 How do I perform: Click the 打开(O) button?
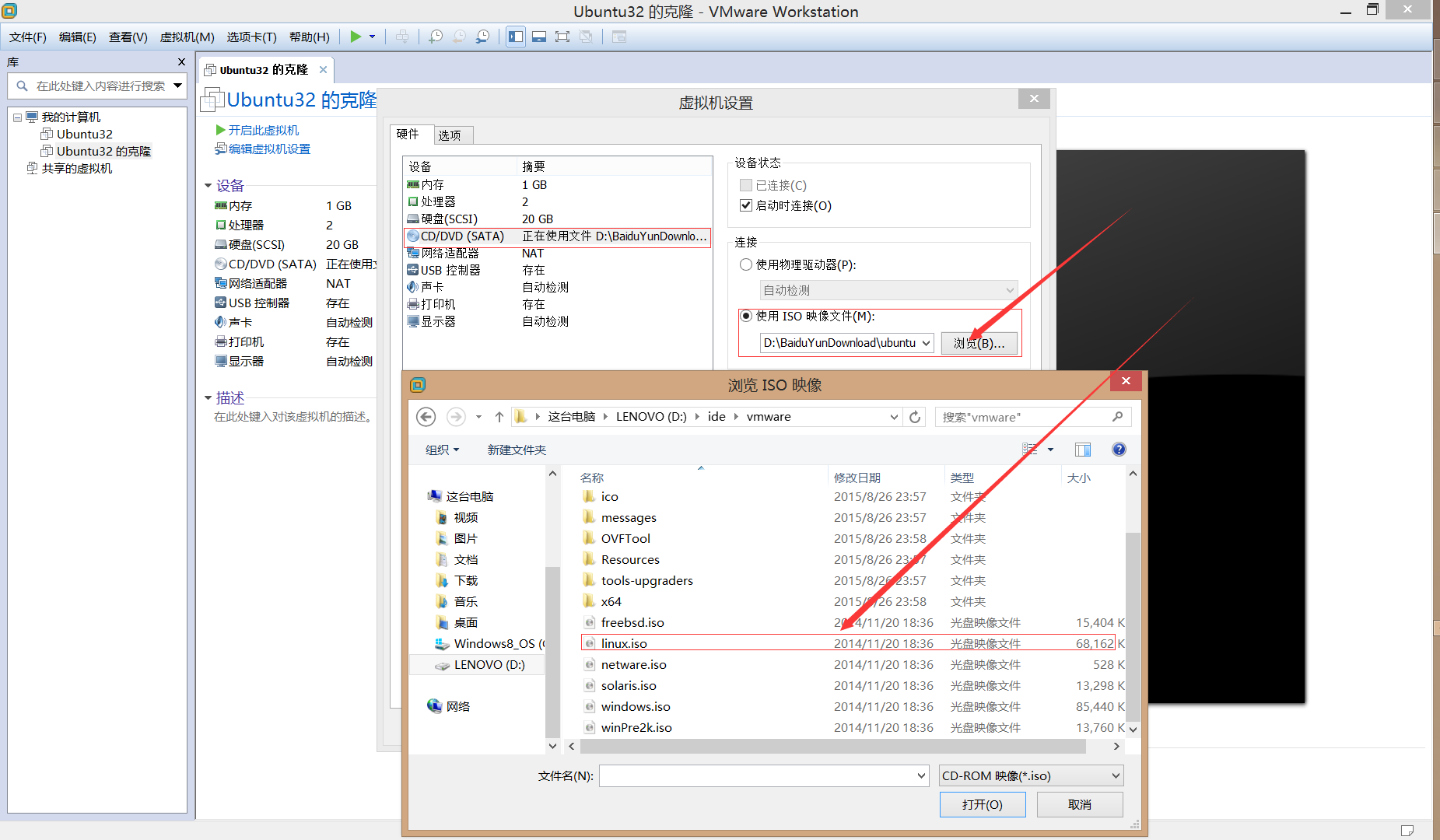(983, 804)
